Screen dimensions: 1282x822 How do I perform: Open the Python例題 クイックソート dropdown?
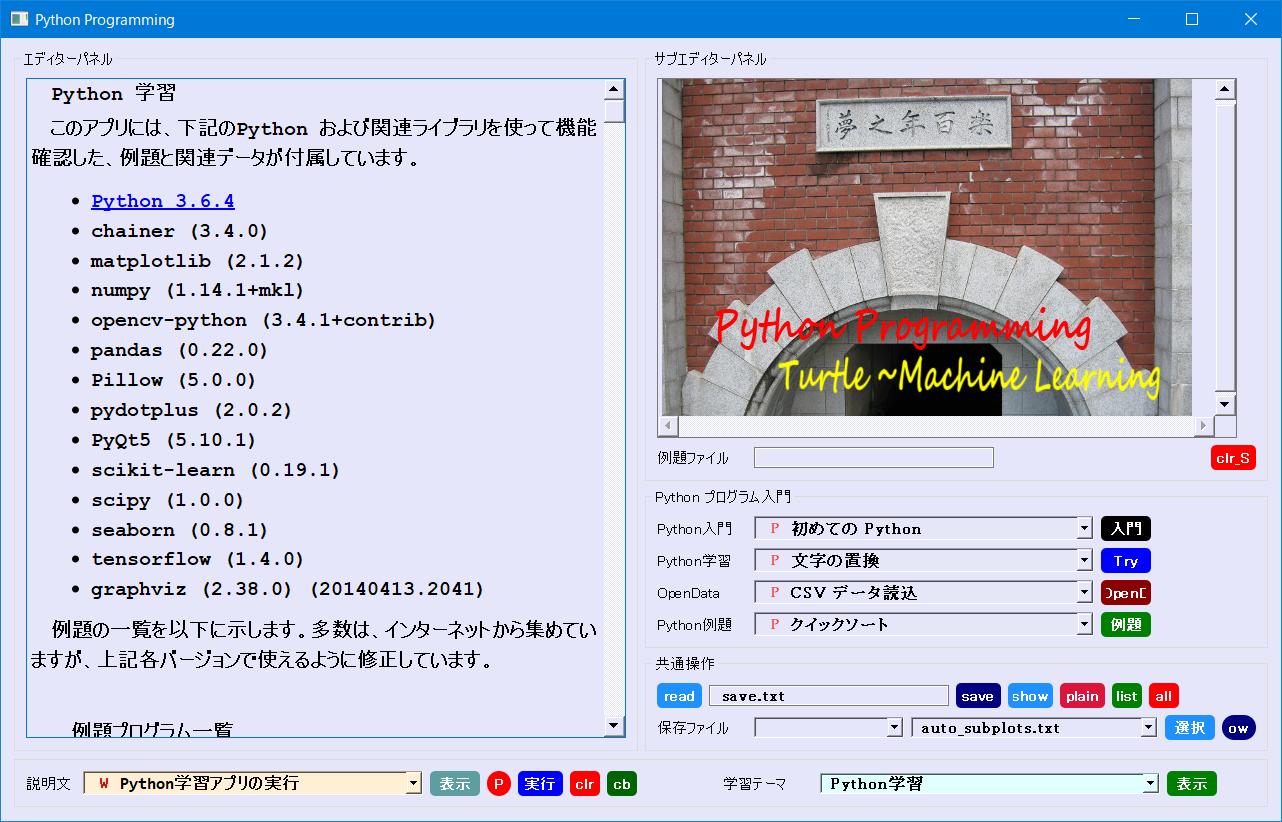point(1084,624)
